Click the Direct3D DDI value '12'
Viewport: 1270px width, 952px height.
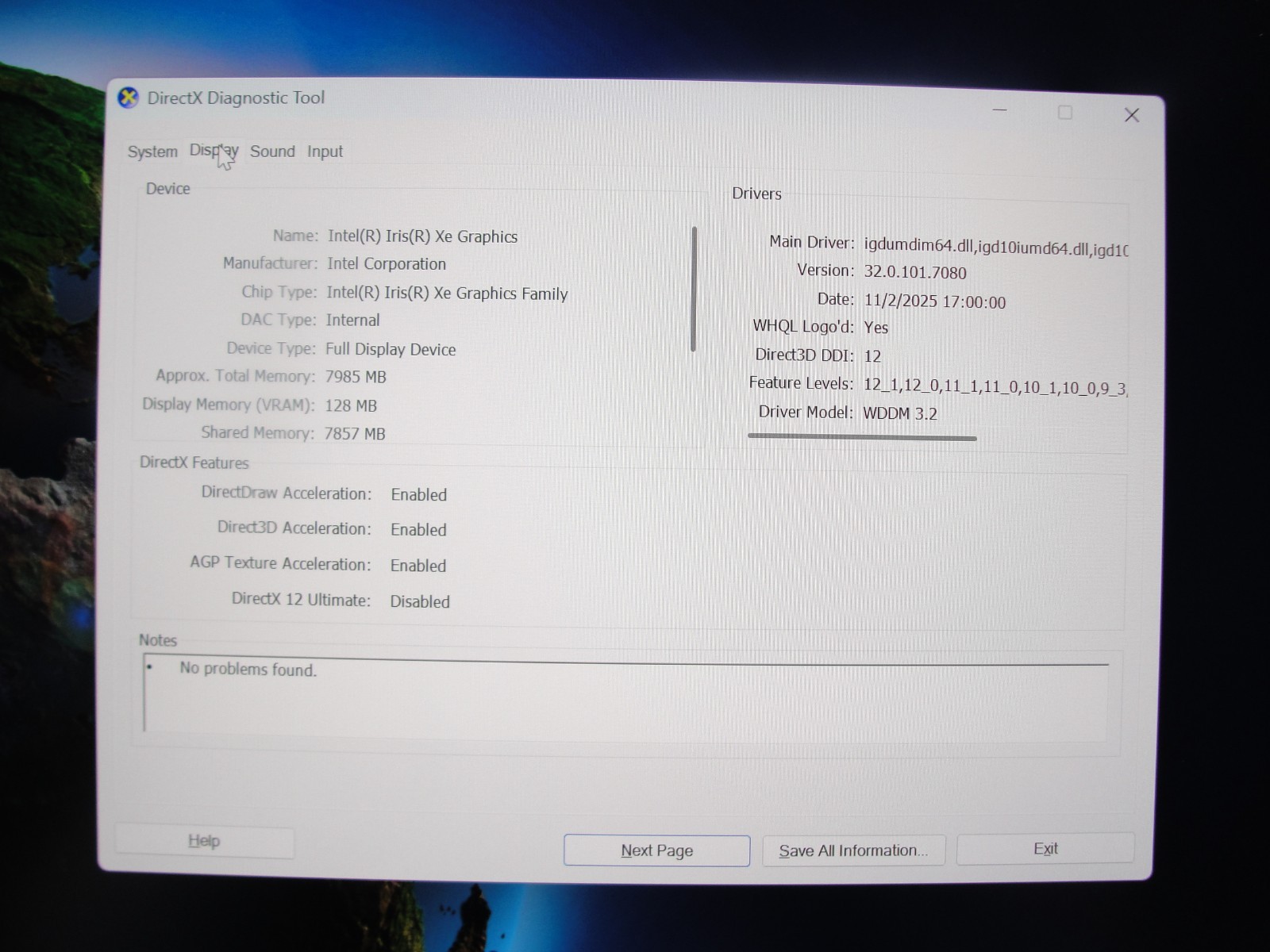[872, 356]
